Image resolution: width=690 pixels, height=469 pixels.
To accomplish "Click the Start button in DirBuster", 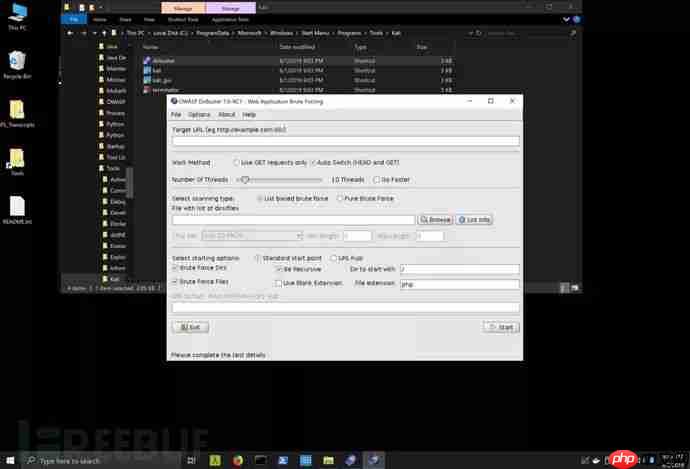I will (x=501, y=327).
